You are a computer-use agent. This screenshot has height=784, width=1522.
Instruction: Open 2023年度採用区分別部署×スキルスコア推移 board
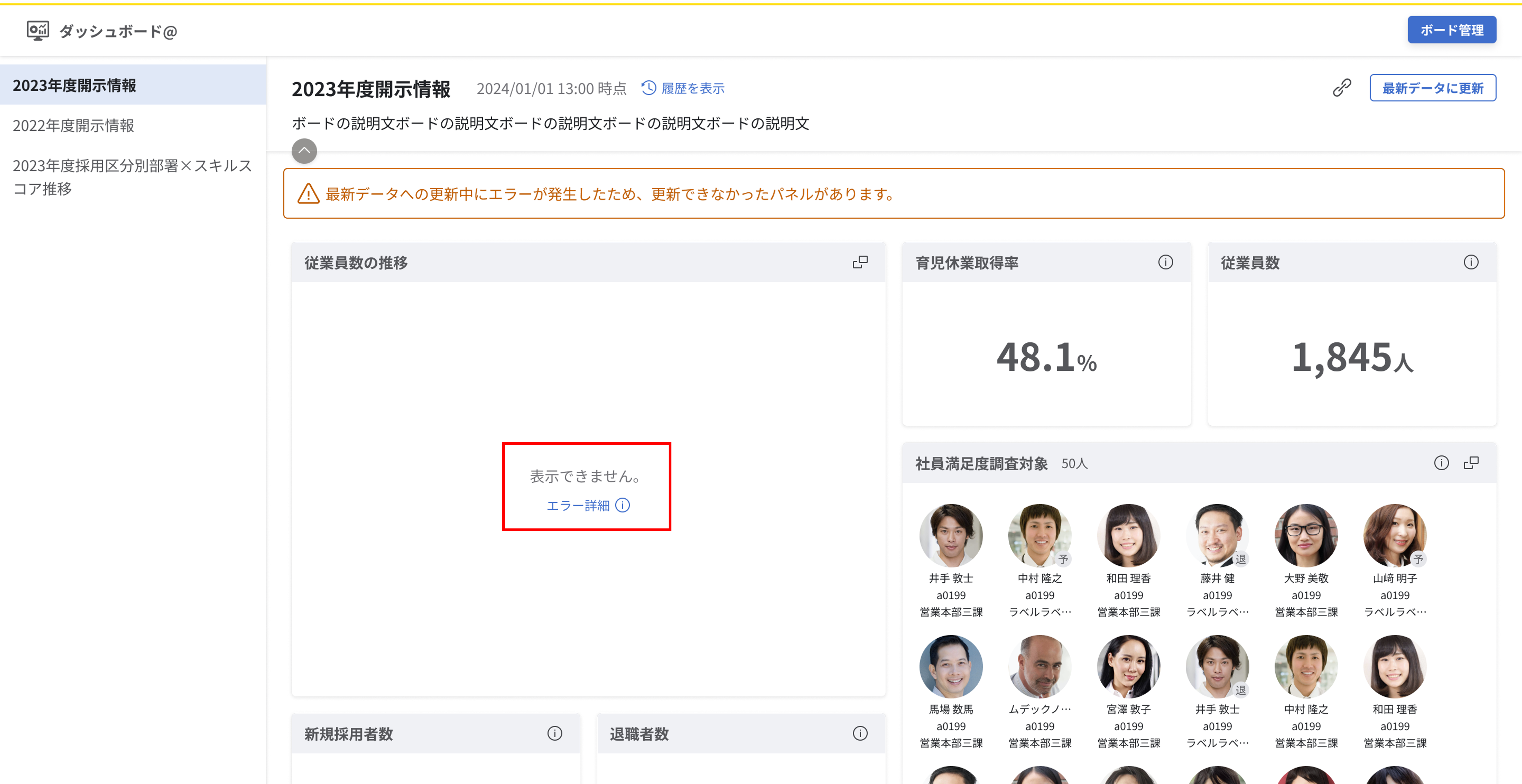(133, 177)
